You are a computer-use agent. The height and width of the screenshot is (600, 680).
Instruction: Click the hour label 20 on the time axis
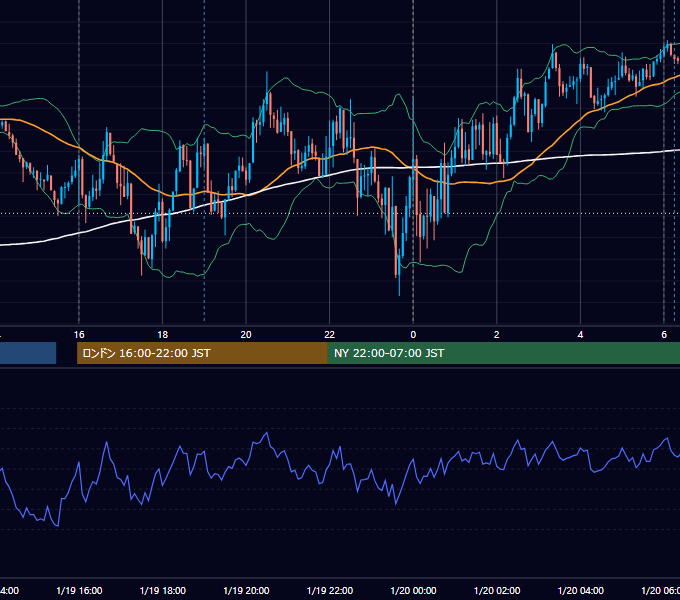pyautogui.click(x=246, y=335)
